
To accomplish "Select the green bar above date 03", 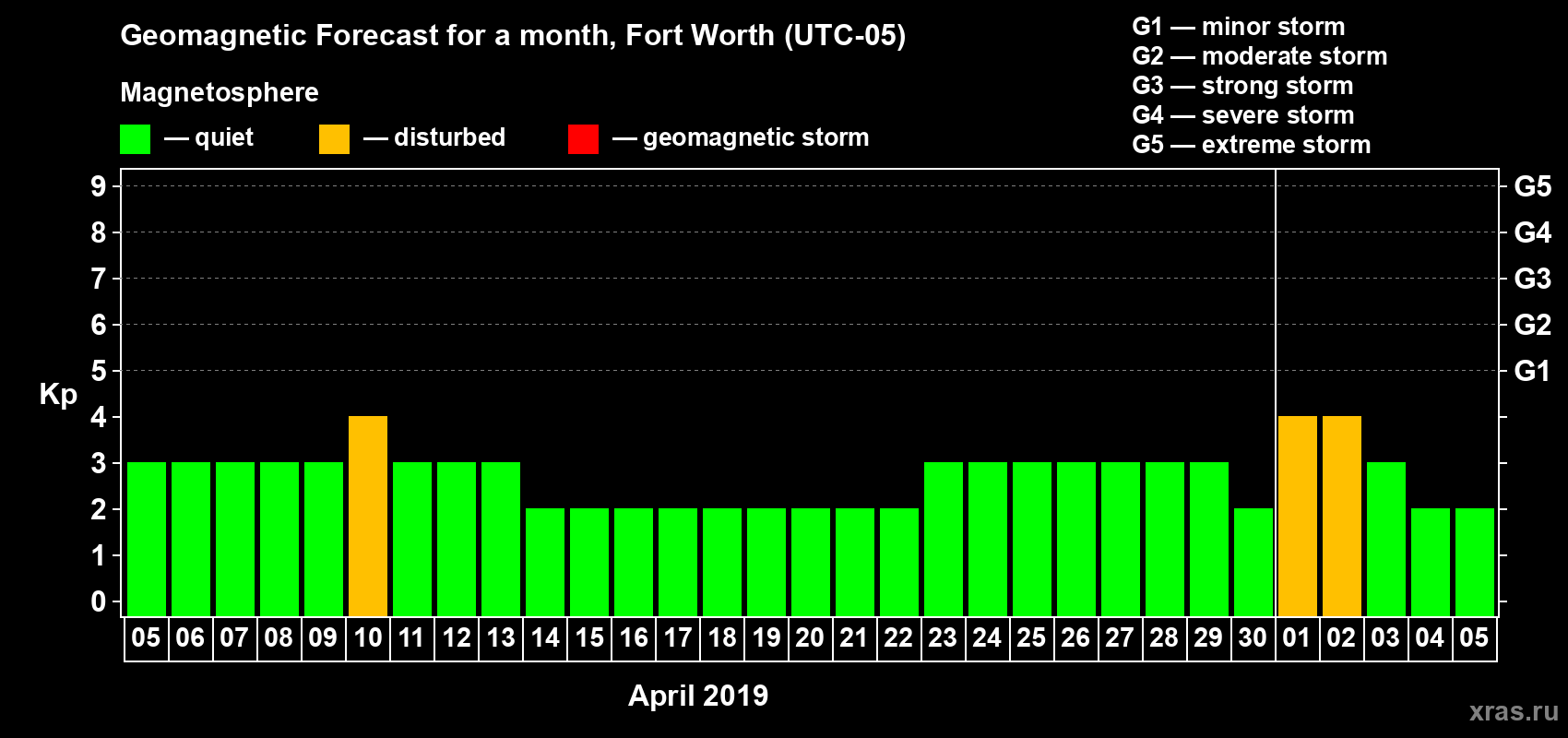I will point(1386,539).
